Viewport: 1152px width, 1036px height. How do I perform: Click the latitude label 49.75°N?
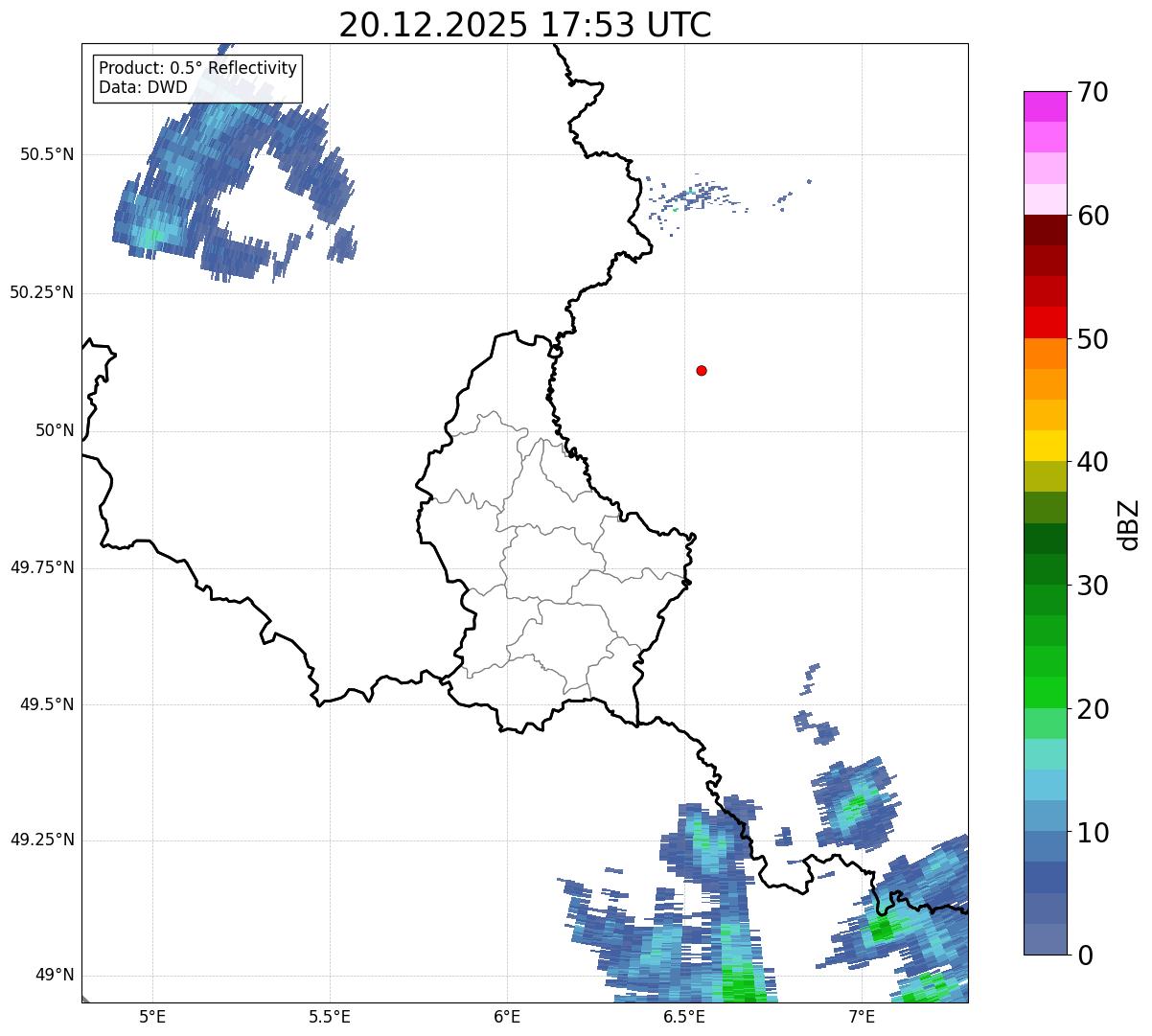click(42, 567)
